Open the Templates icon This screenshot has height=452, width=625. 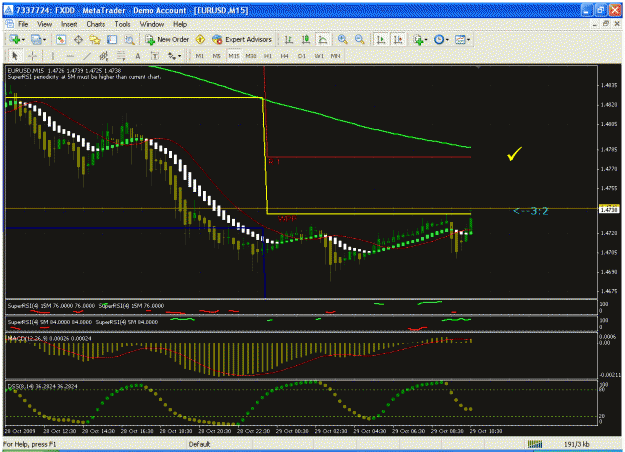click(460, 39)
